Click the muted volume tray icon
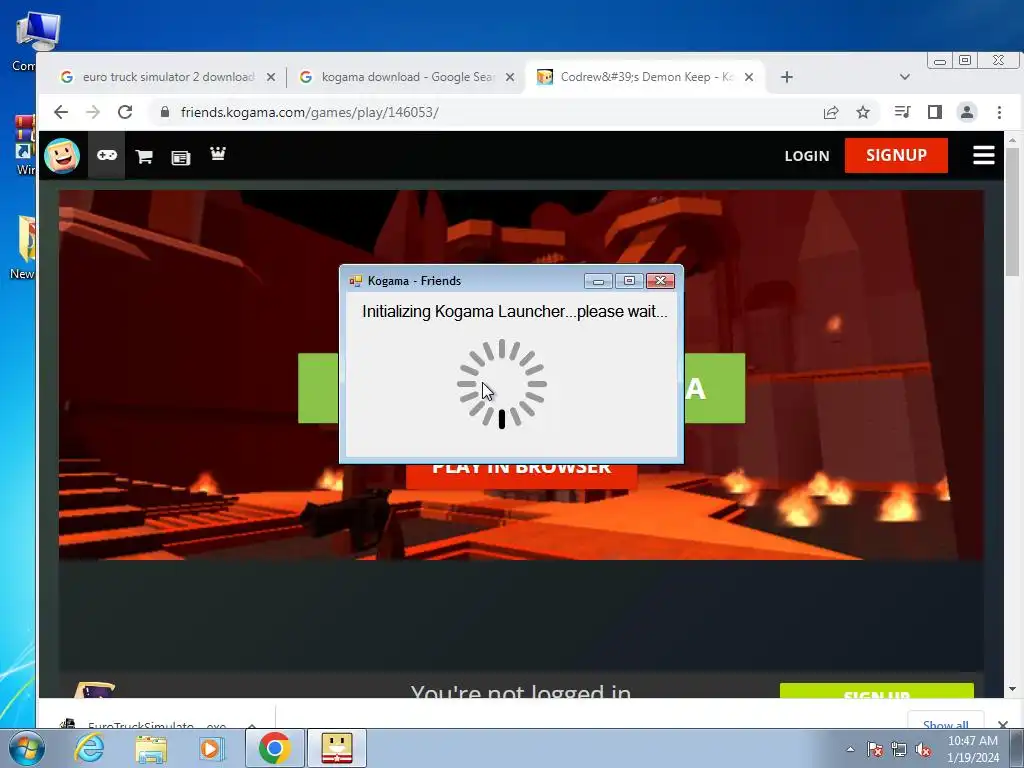The width and height of the screenshot is (1024, 768). coord(923,749)
